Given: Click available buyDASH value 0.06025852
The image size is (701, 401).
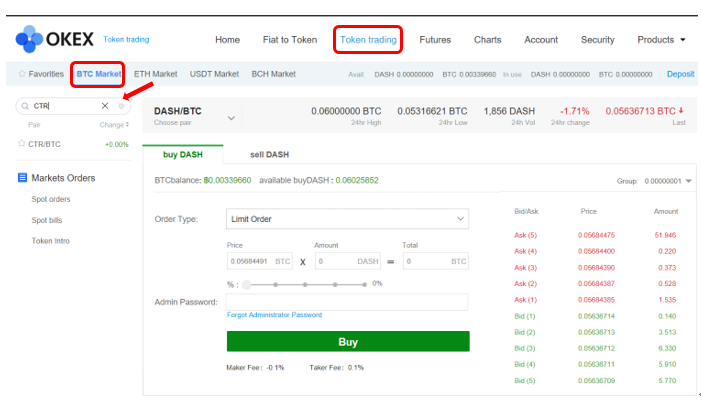Looking at the screenshot, I should click(357, 180).
